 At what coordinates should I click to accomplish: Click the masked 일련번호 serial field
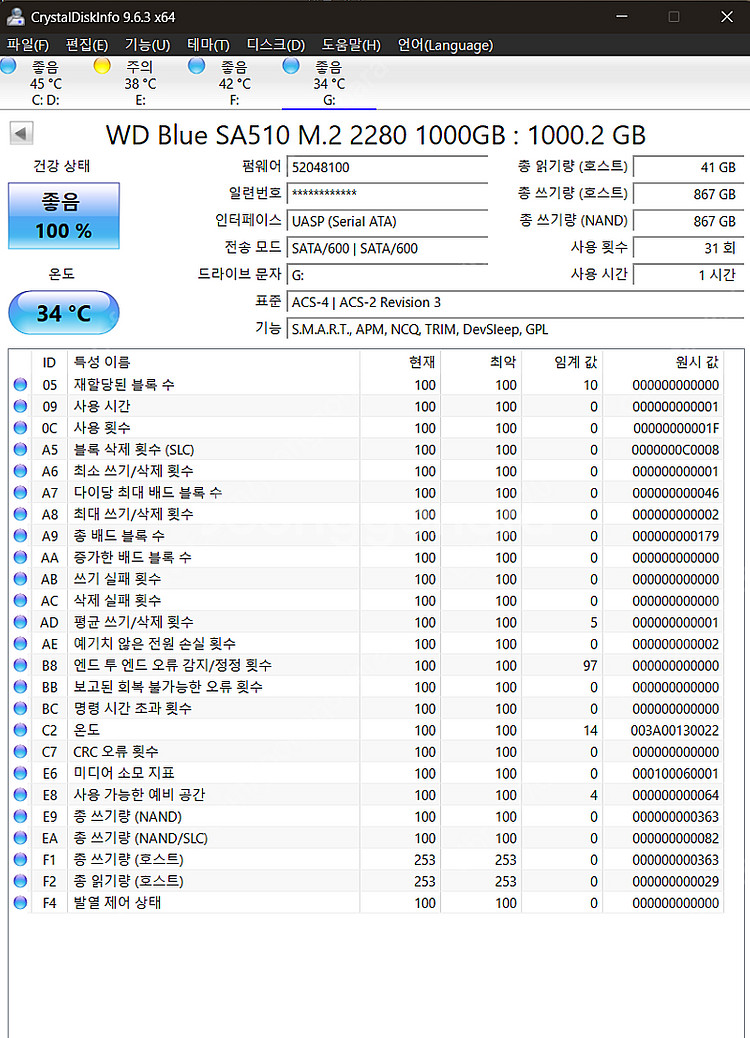(387, 194)
